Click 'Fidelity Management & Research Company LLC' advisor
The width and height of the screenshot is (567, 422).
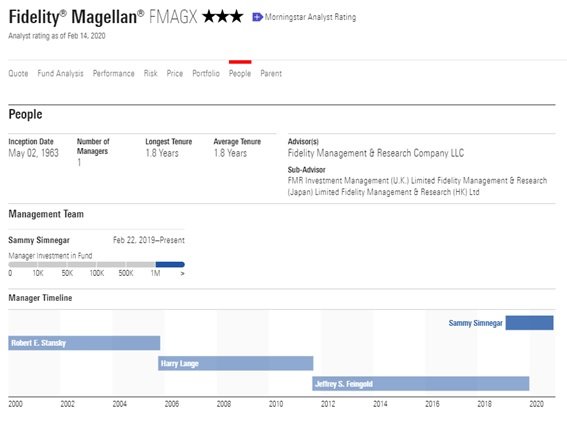pos(376,153)
